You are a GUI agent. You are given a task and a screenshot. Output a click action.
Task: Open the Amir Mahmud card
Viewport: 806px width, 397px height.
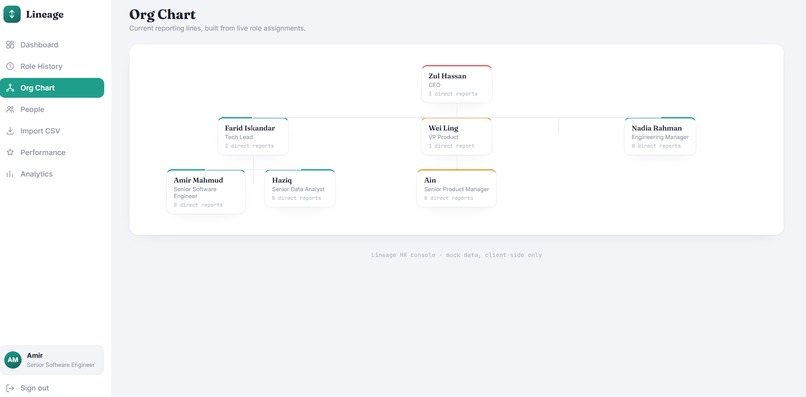(206, 191)
